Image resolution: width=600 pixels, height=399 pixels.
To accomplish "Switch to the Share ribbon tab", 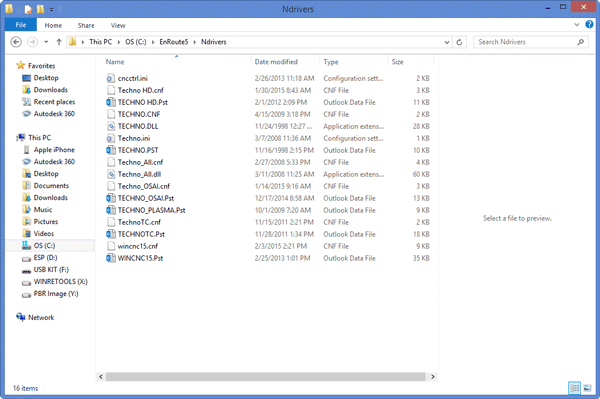I will coord(86,25).
